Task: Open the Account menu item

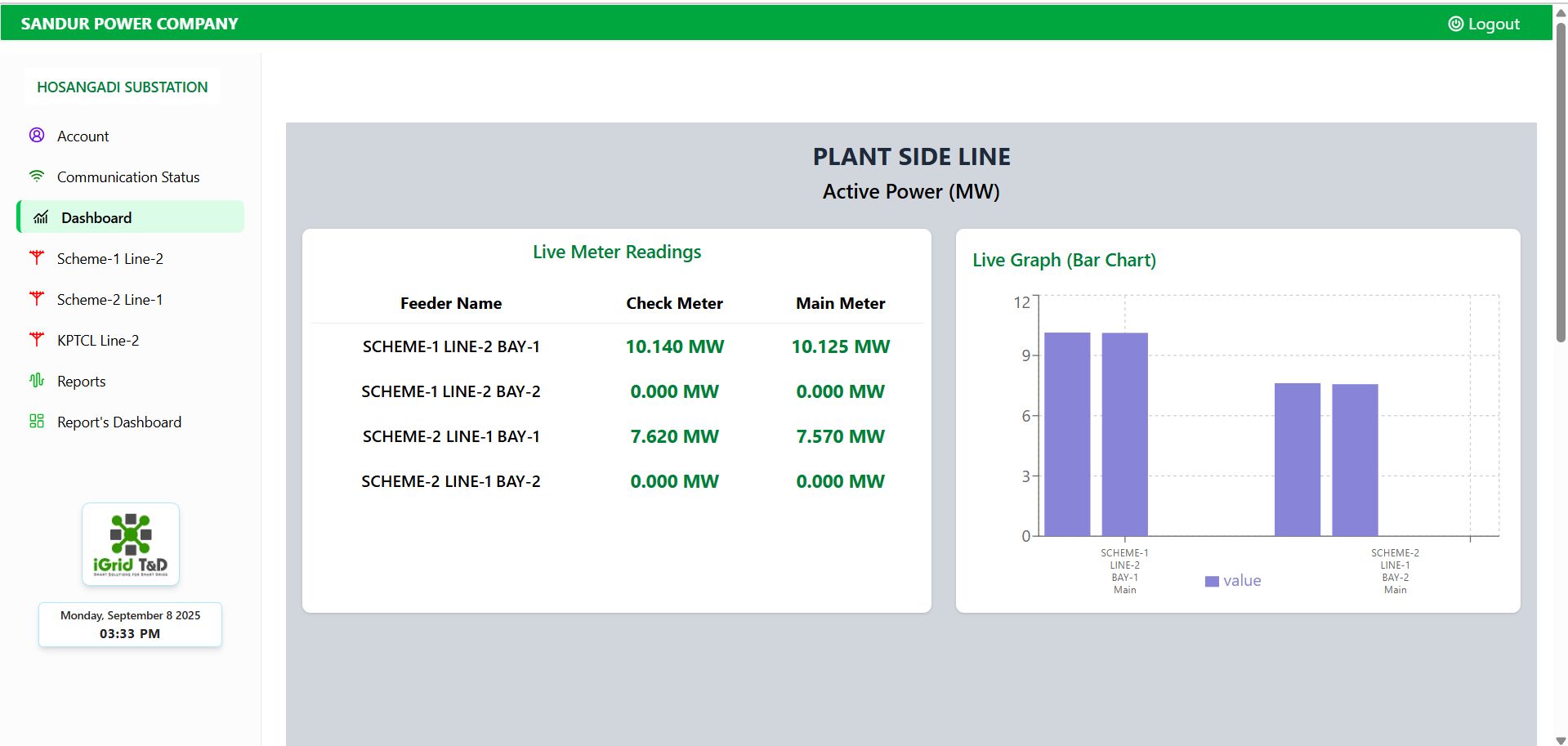Action: point(131,136)
